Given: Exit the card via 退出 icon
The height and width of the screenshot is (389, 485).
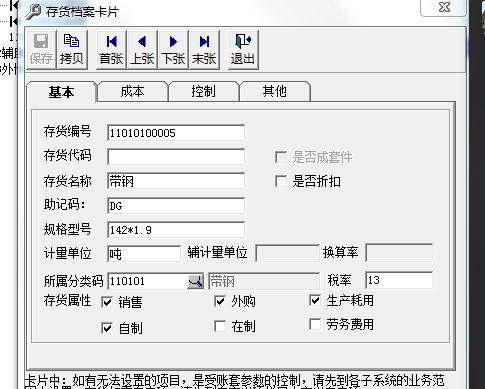Looking at the screenshot, I should [243, 50].
